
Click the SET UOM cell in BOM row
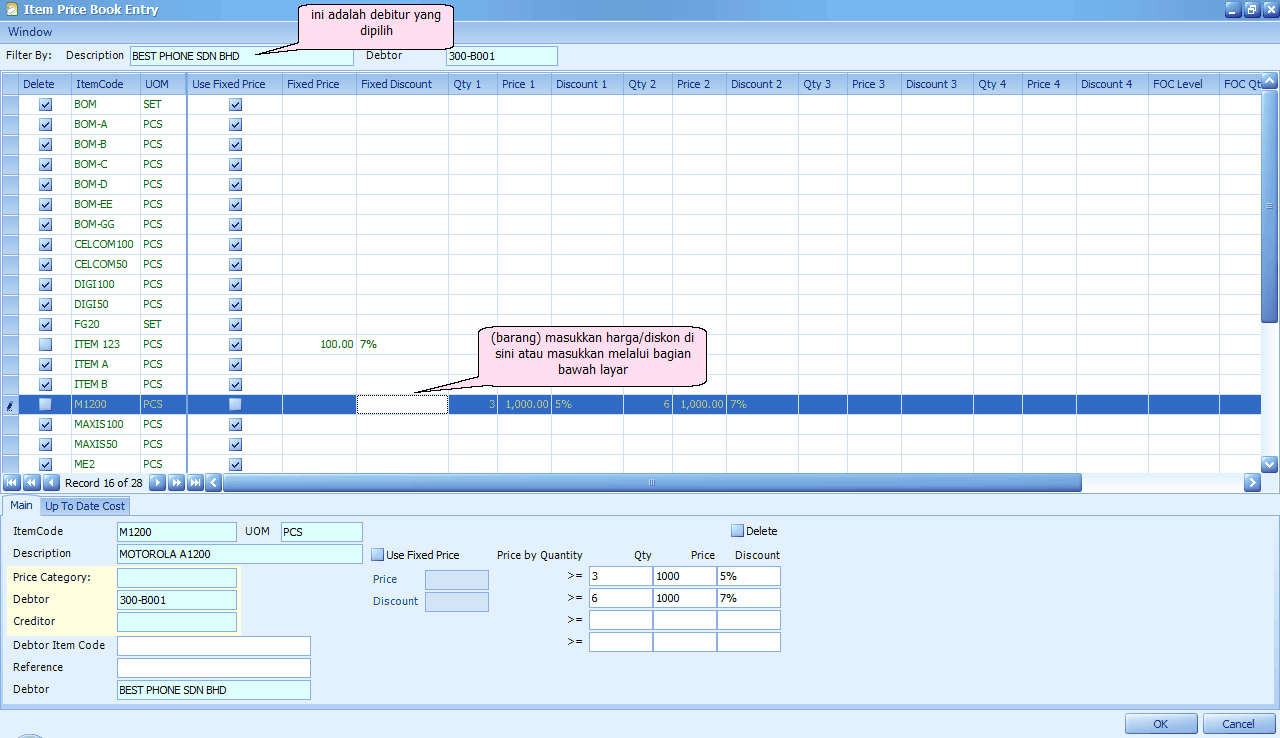pos(163,104)
